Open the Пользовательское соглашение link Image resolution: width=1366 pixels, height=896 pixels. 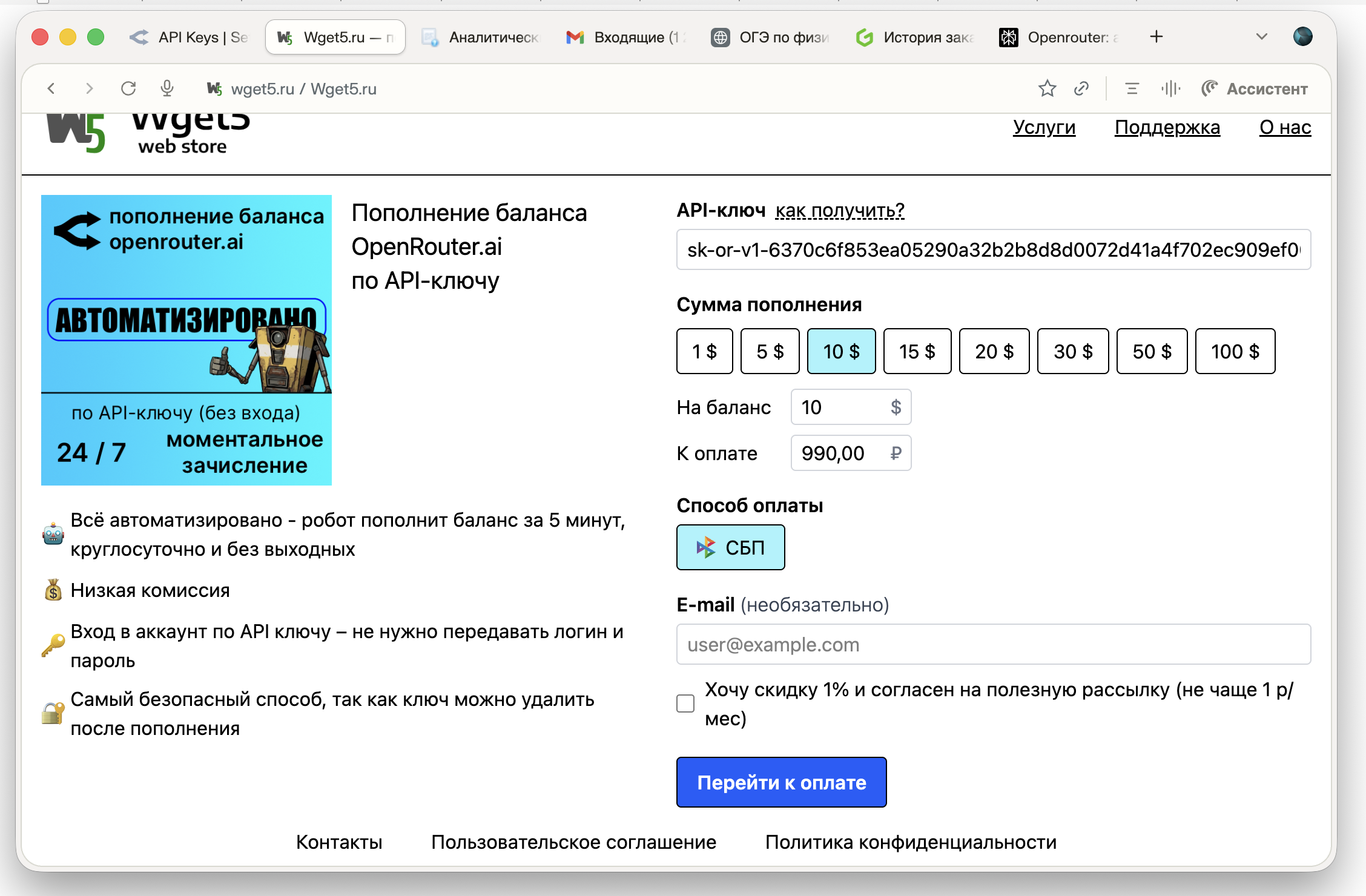573,842
